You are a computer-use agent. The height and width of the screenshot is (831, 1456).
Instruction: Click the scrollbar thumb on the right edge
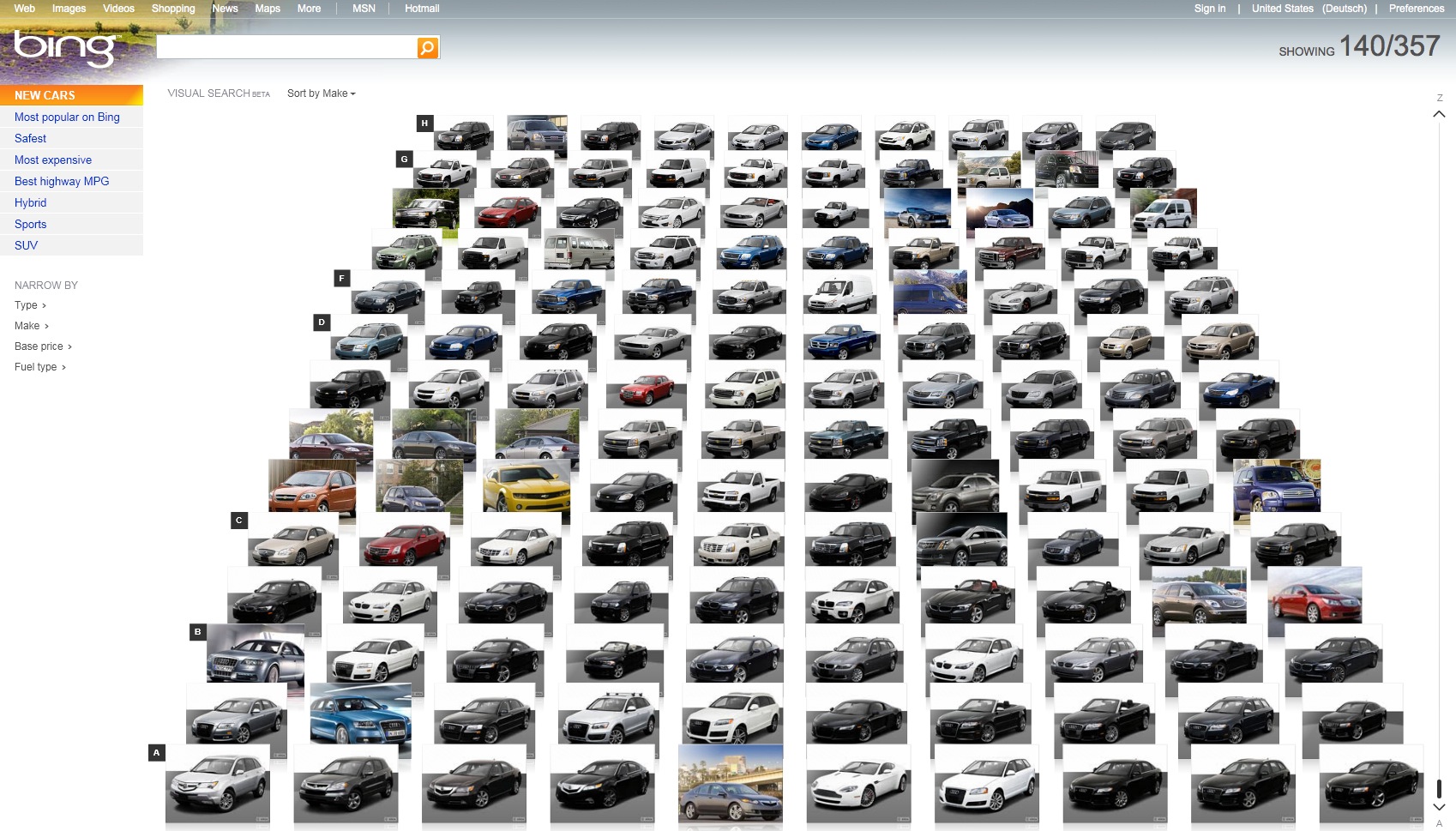1440,791
